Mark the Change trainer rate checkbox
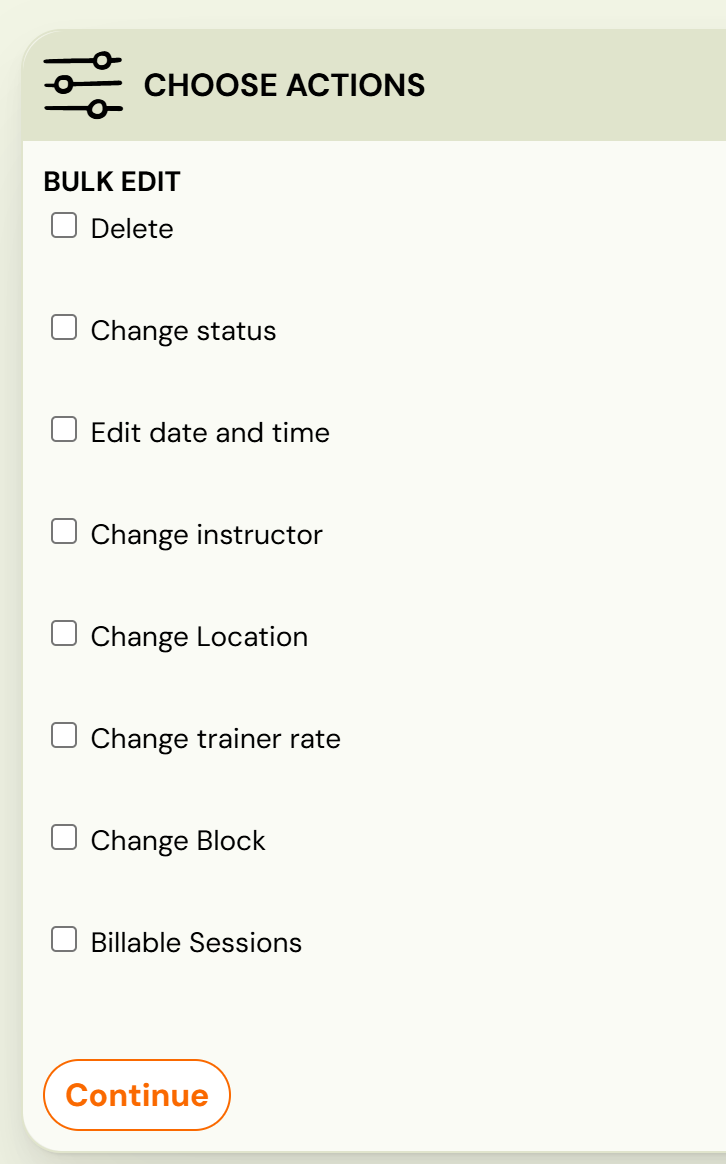The image size is (726, 1164). tap(64, 736)
